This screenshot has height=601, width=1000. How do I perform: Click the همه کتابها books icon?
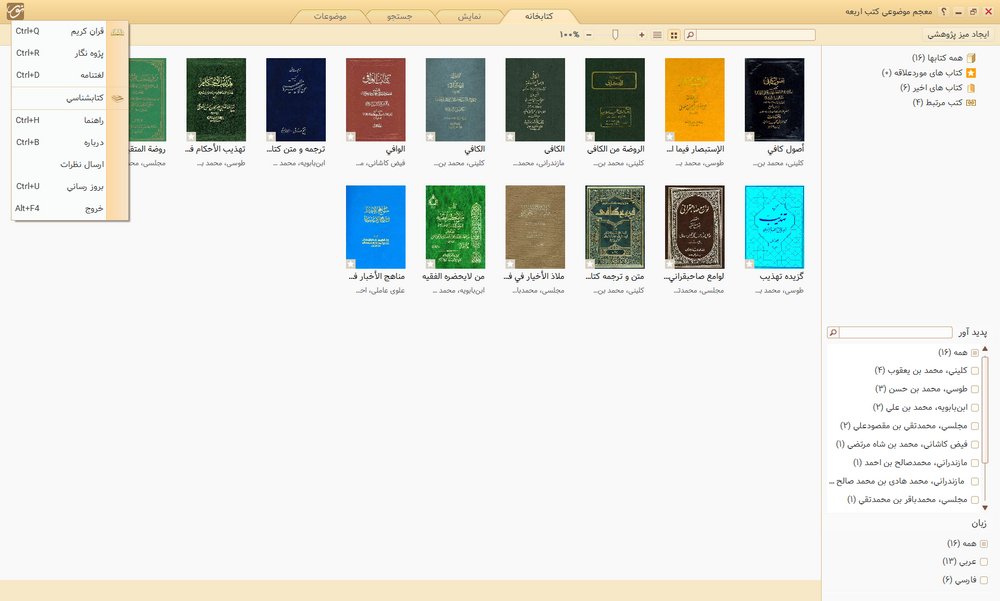[x=971, y=58]
